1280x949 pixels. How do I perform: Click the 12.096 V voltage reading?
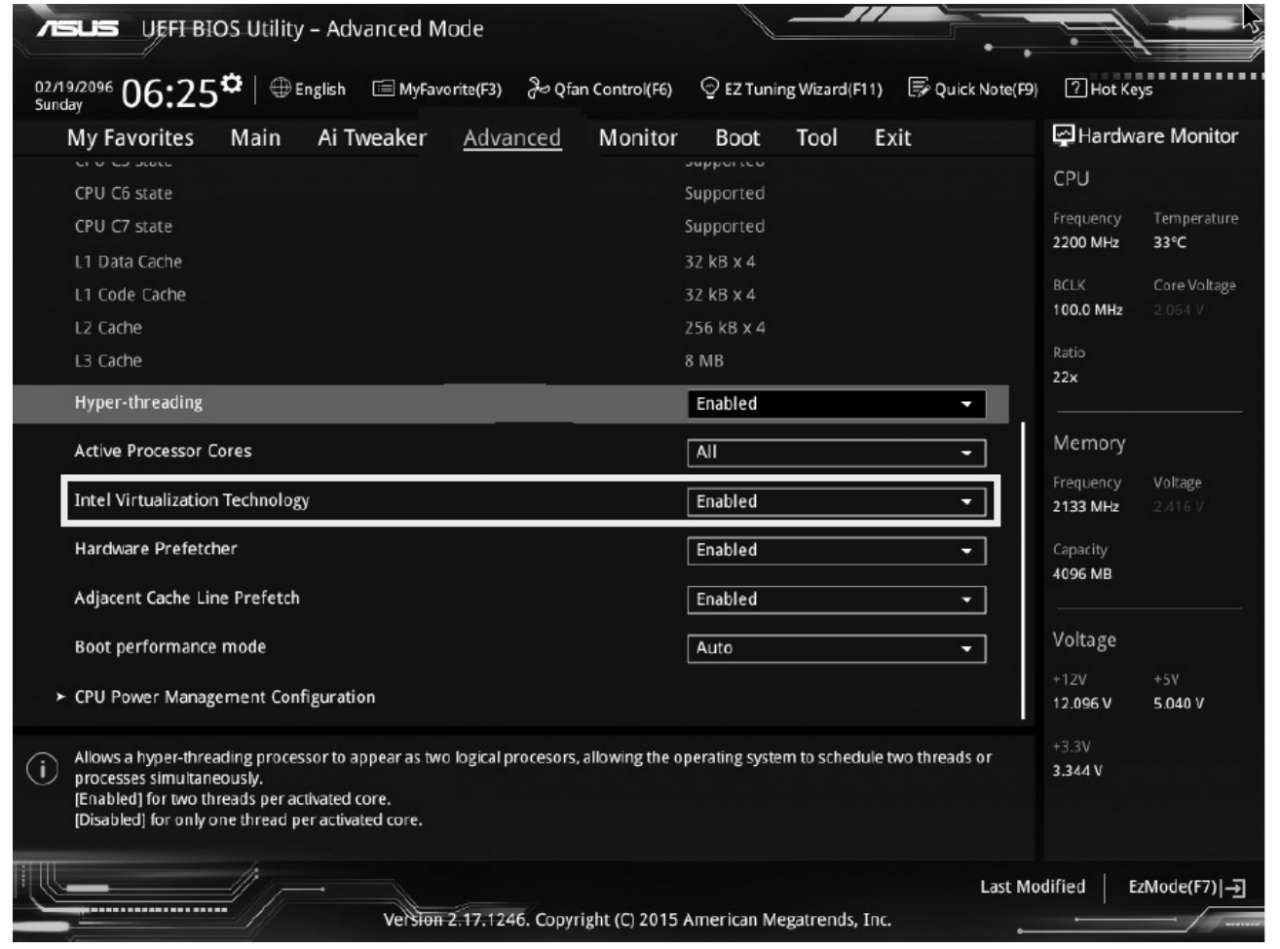(x=1082, y=704)
